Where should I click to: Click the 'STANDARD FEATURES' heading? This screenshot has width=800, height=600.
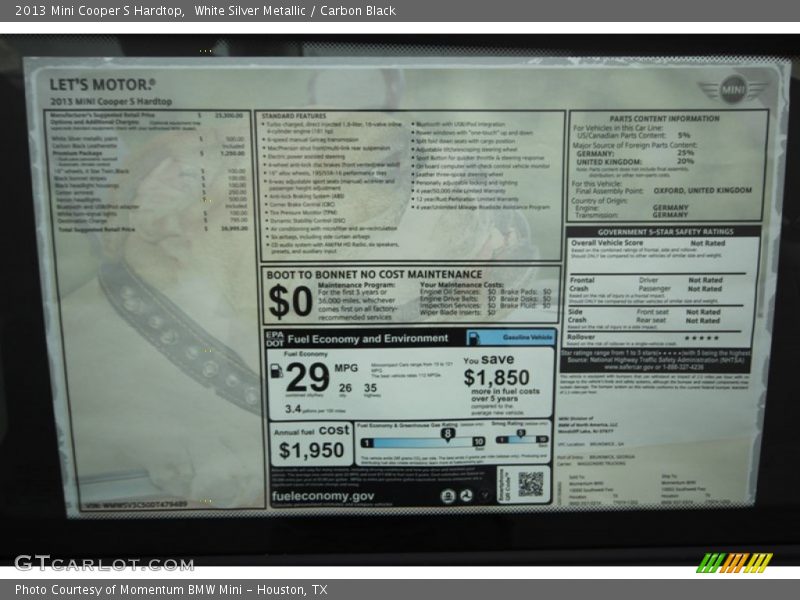point(294,116)
